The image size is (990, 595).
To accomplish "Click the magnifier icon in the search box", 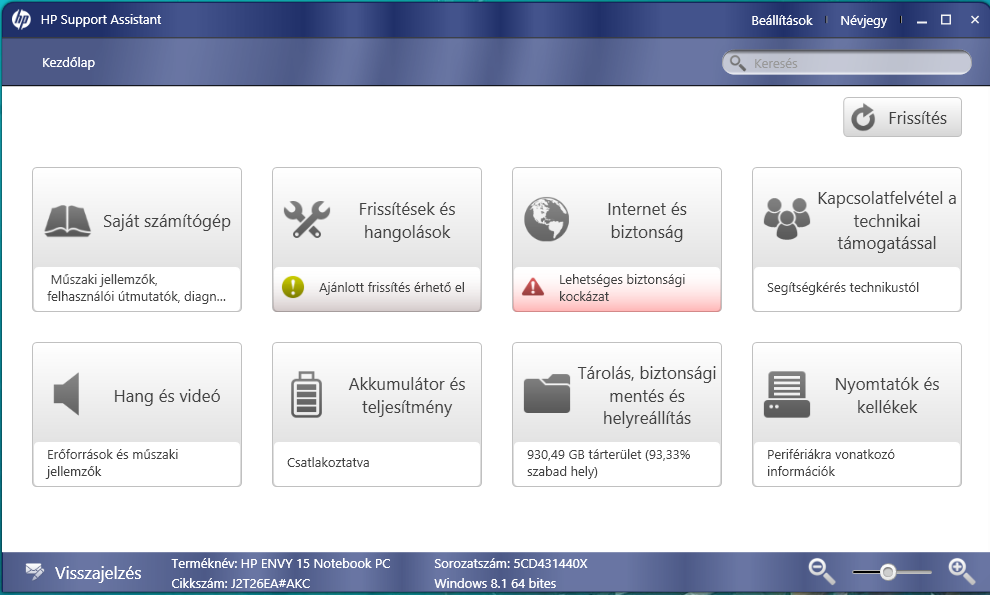I will point(737,63).
